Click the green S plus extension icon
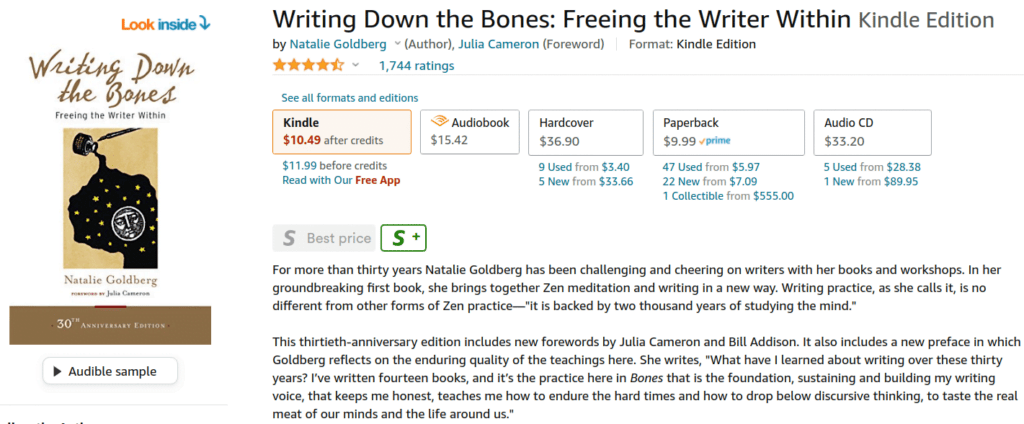 404,238
